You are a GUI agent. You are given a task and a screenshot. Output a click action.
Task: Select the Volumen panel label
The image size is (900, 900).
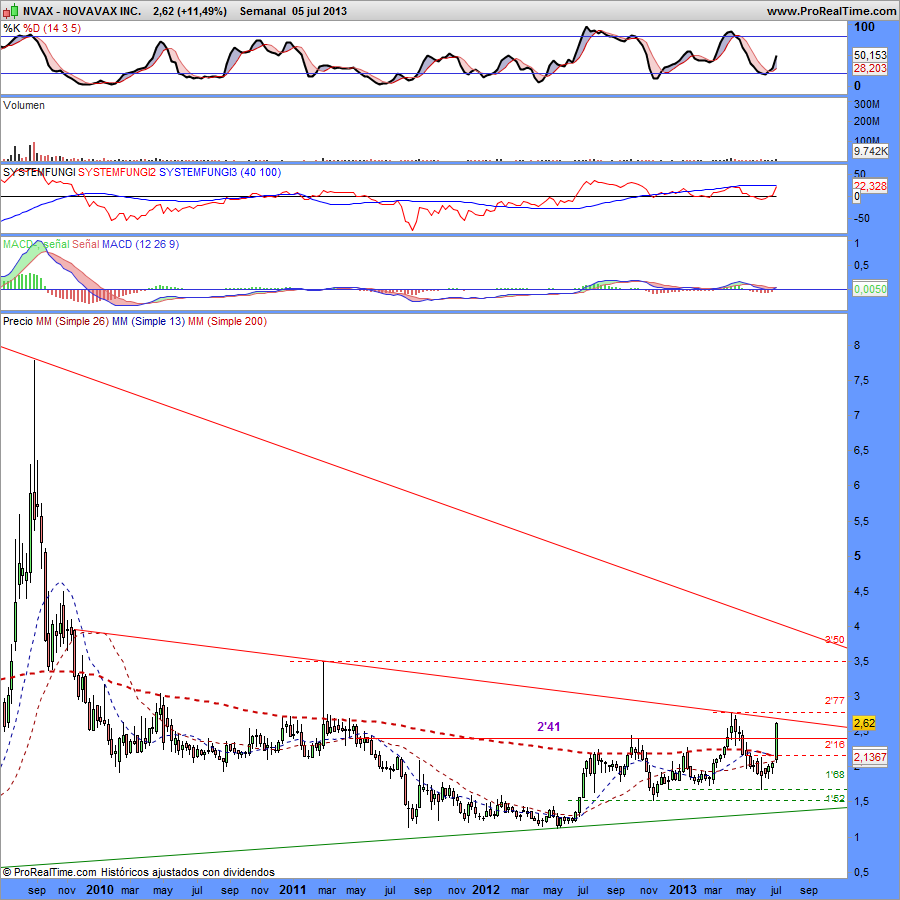24,105
